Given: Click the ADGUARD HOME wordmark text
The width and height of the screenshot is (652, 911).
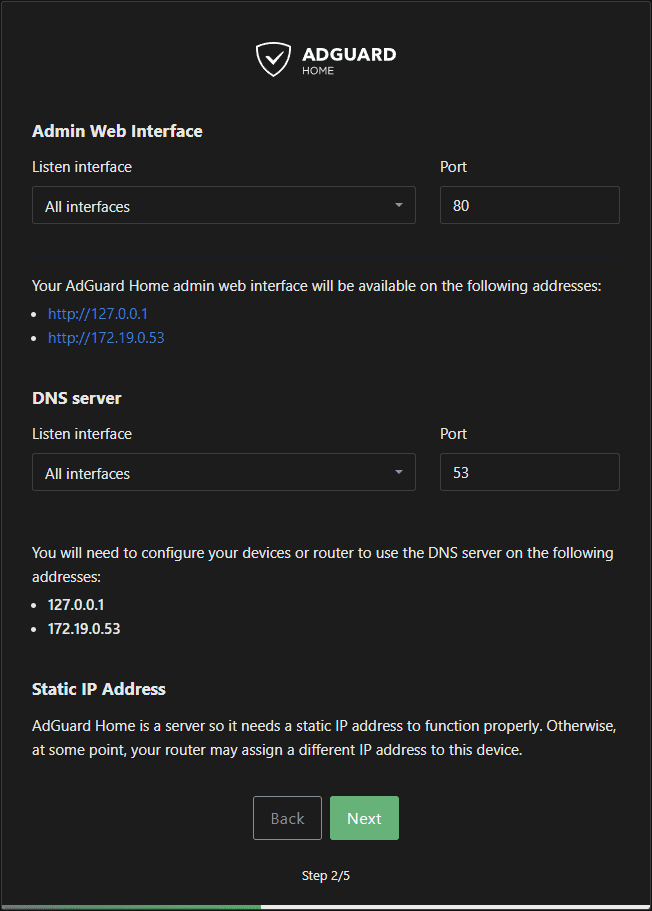Looking at the screenshot, I should click(x=348, y=58).
